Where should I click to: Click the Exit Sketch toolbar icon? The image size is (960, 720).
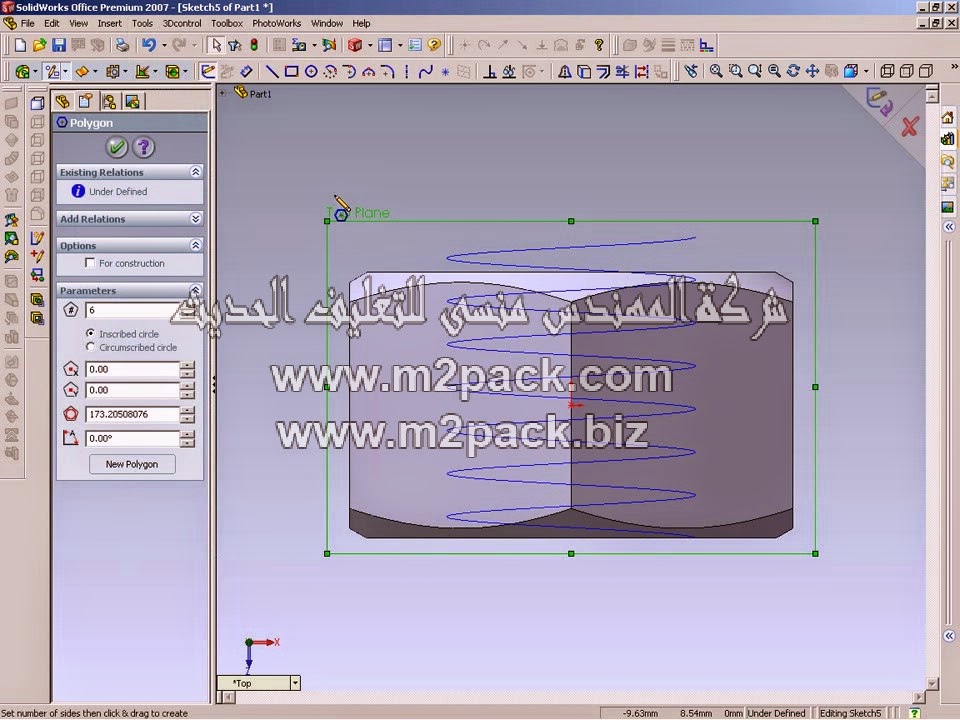coord(208,72)
